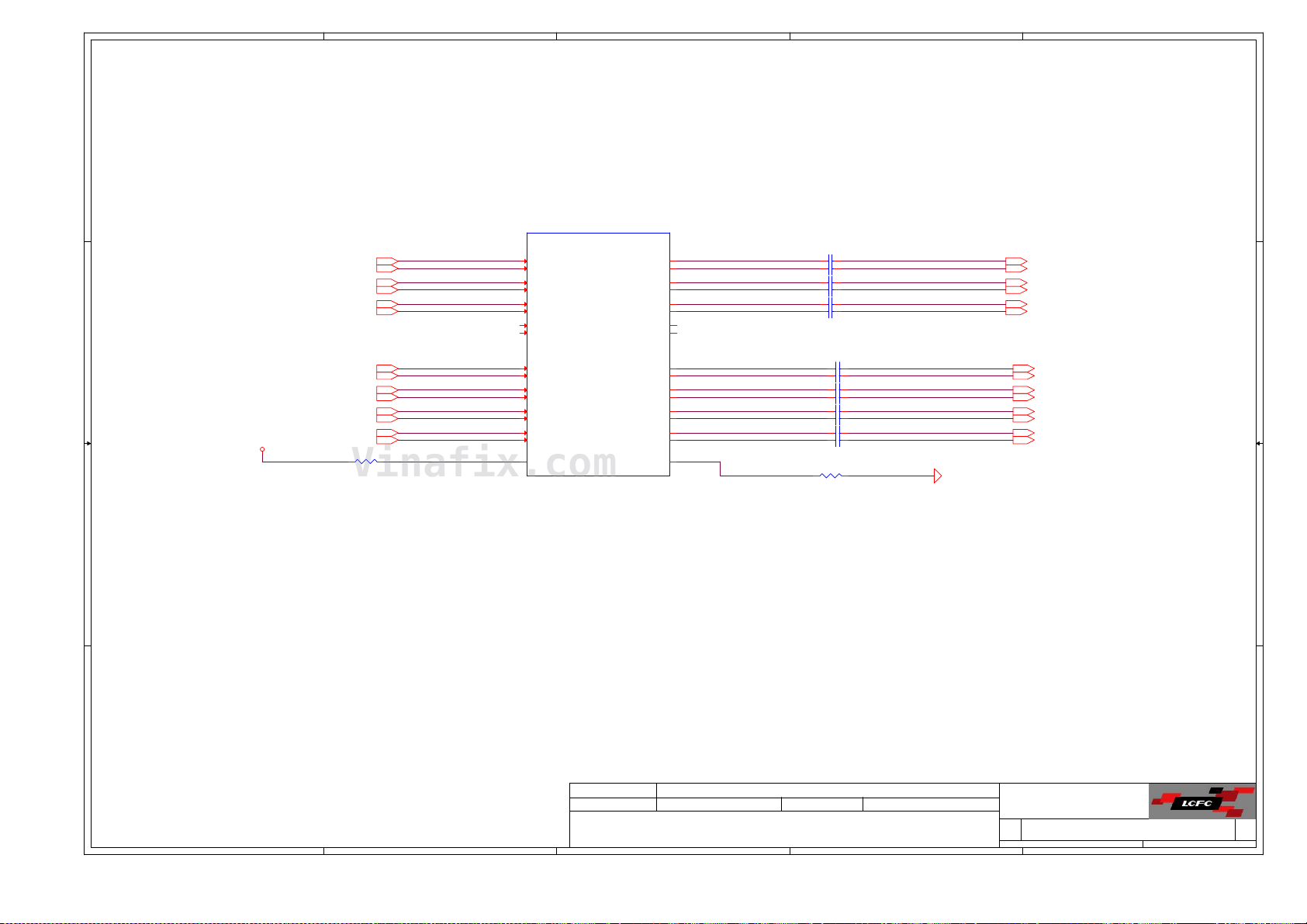Click the triangle port symbol after right resistor
The height and width of the screenshot is (924, 1307).
[938, 476]
